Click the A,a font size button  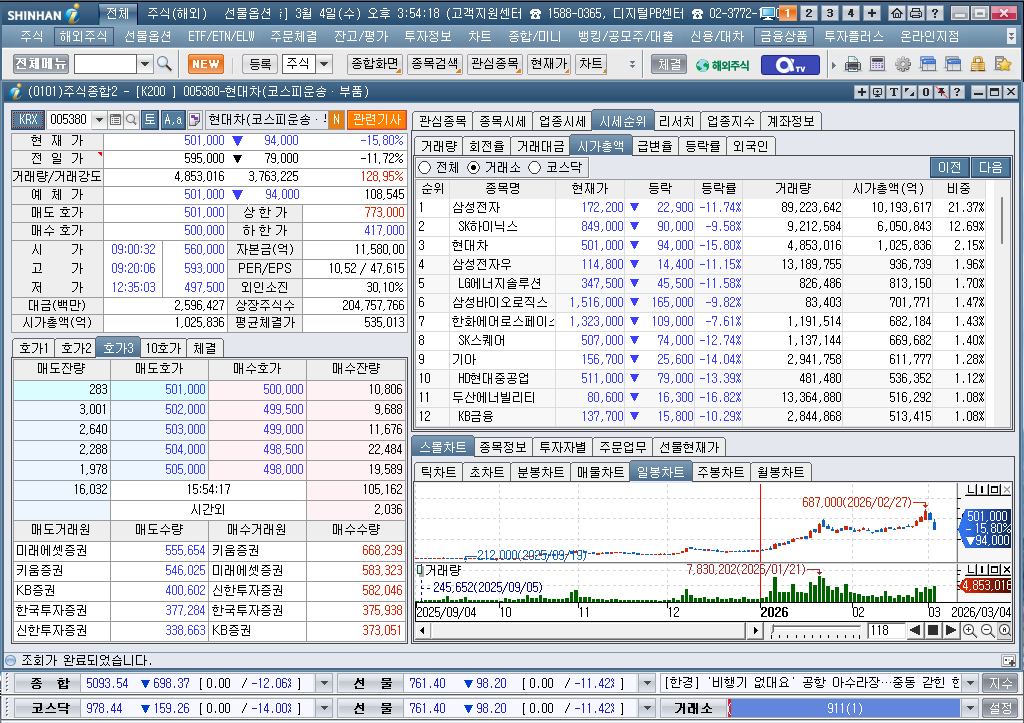click(173, 120)
